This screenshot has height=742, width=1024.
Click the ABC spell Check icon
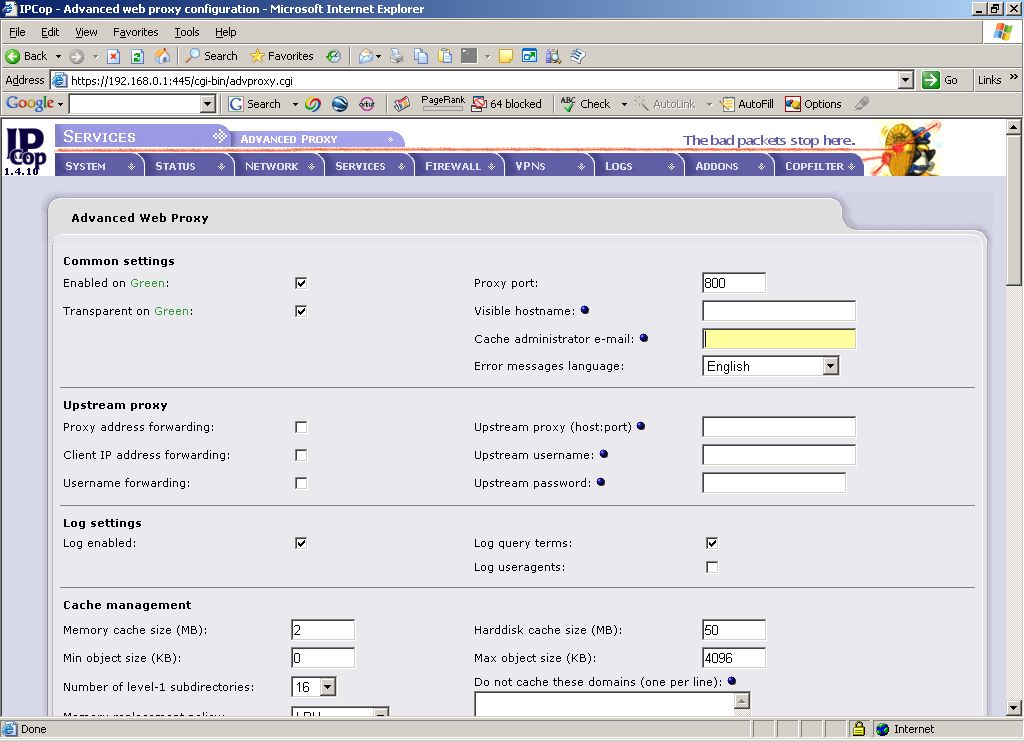568,104
